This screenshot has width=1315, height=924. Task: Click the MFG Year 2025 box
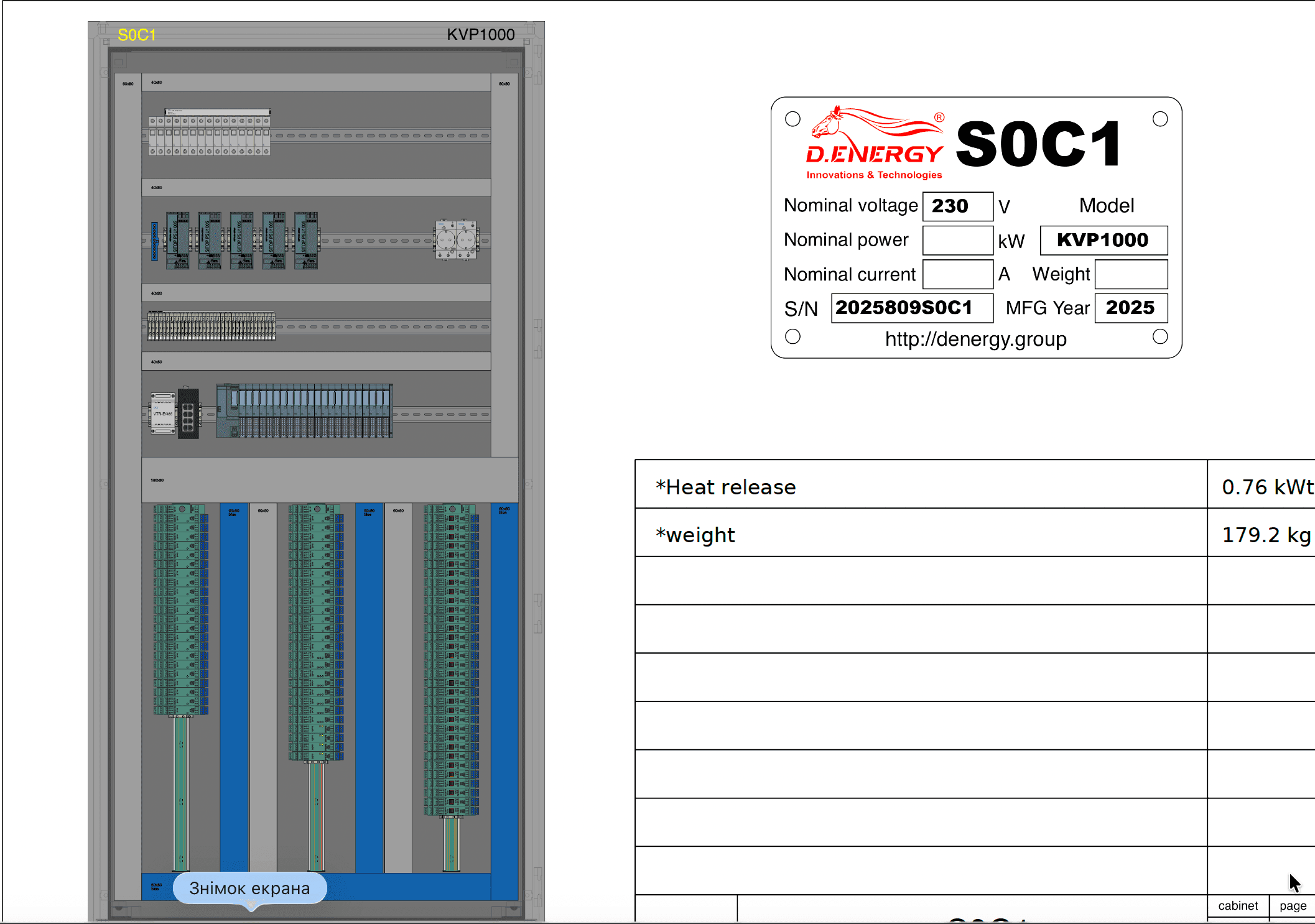point(1131,308)
